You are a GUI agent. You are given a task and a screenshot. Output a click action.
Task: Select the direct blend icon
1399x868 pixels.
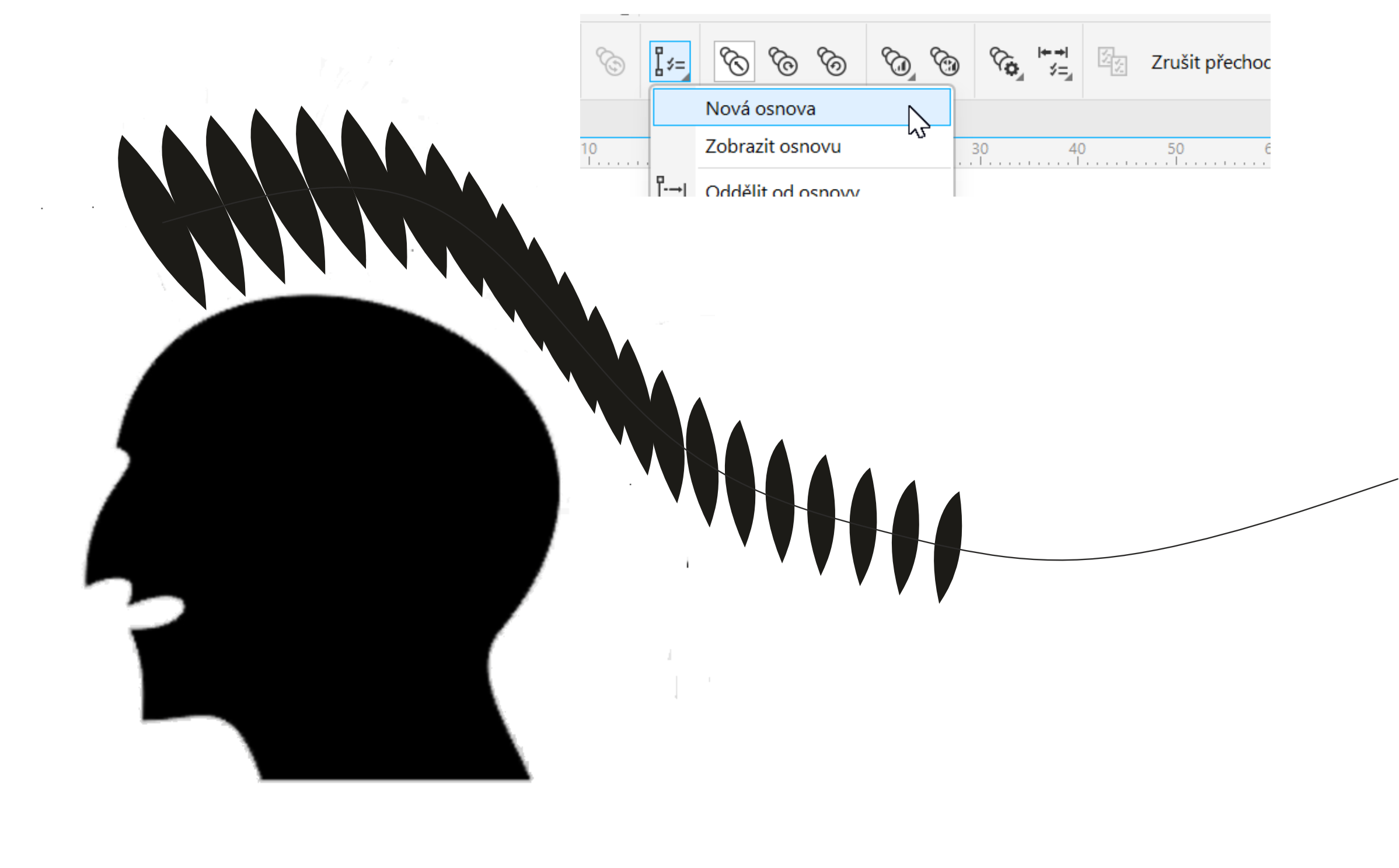tap(734, 62)
